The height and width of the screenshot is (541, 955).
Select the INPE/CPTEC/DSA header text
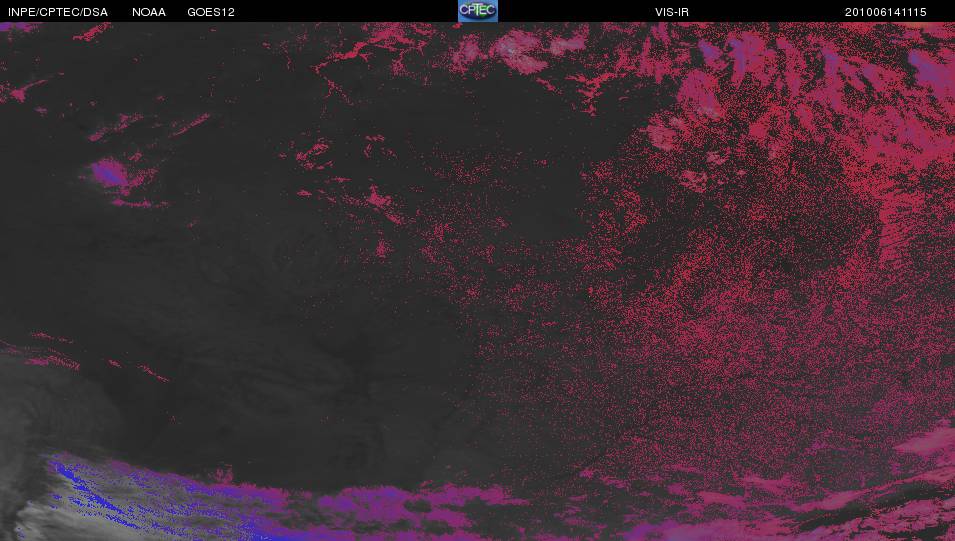tap(58, 12)
